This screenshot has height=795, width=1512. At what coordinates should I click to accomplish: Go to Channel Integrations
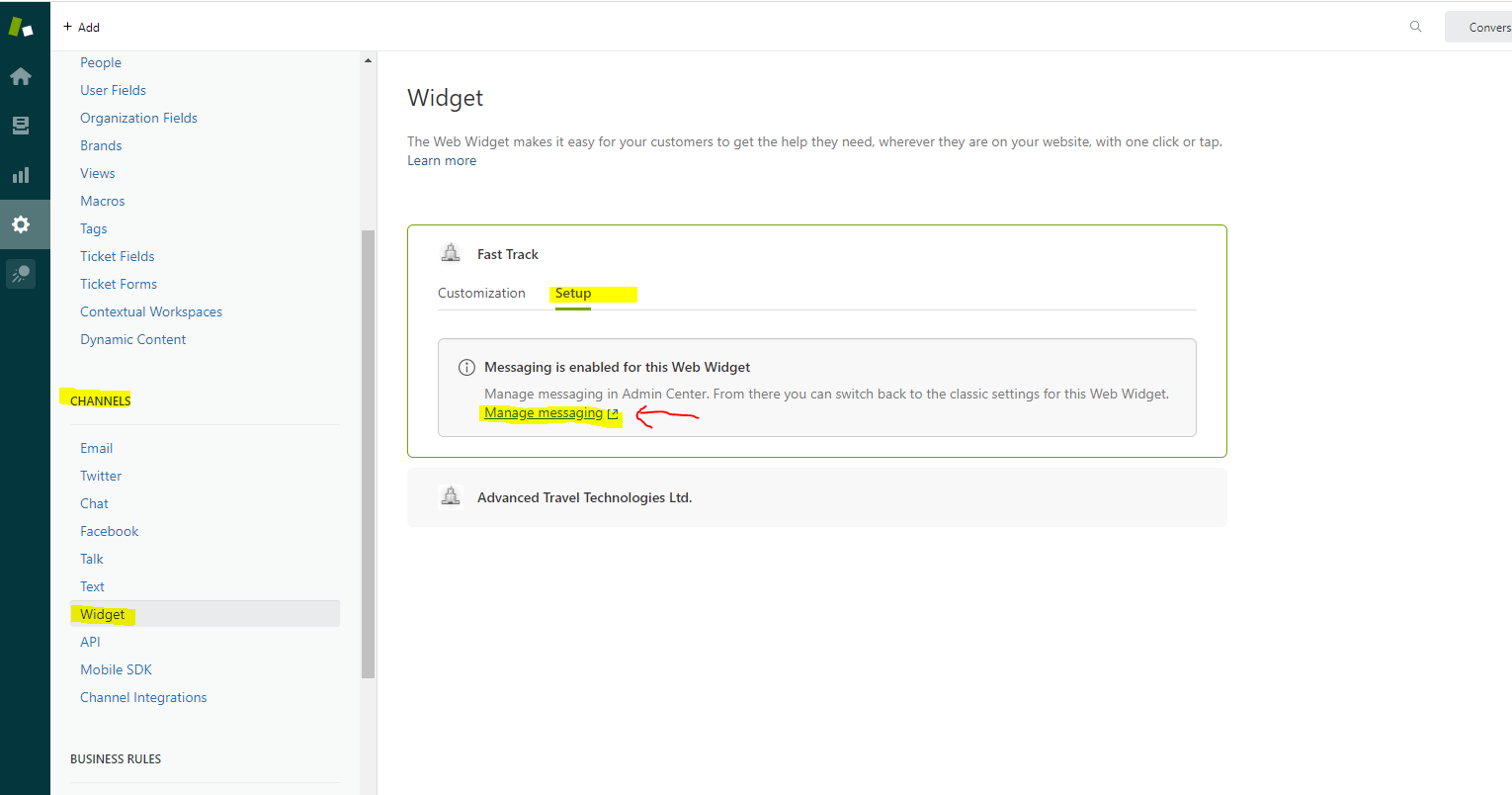(143, 697)
